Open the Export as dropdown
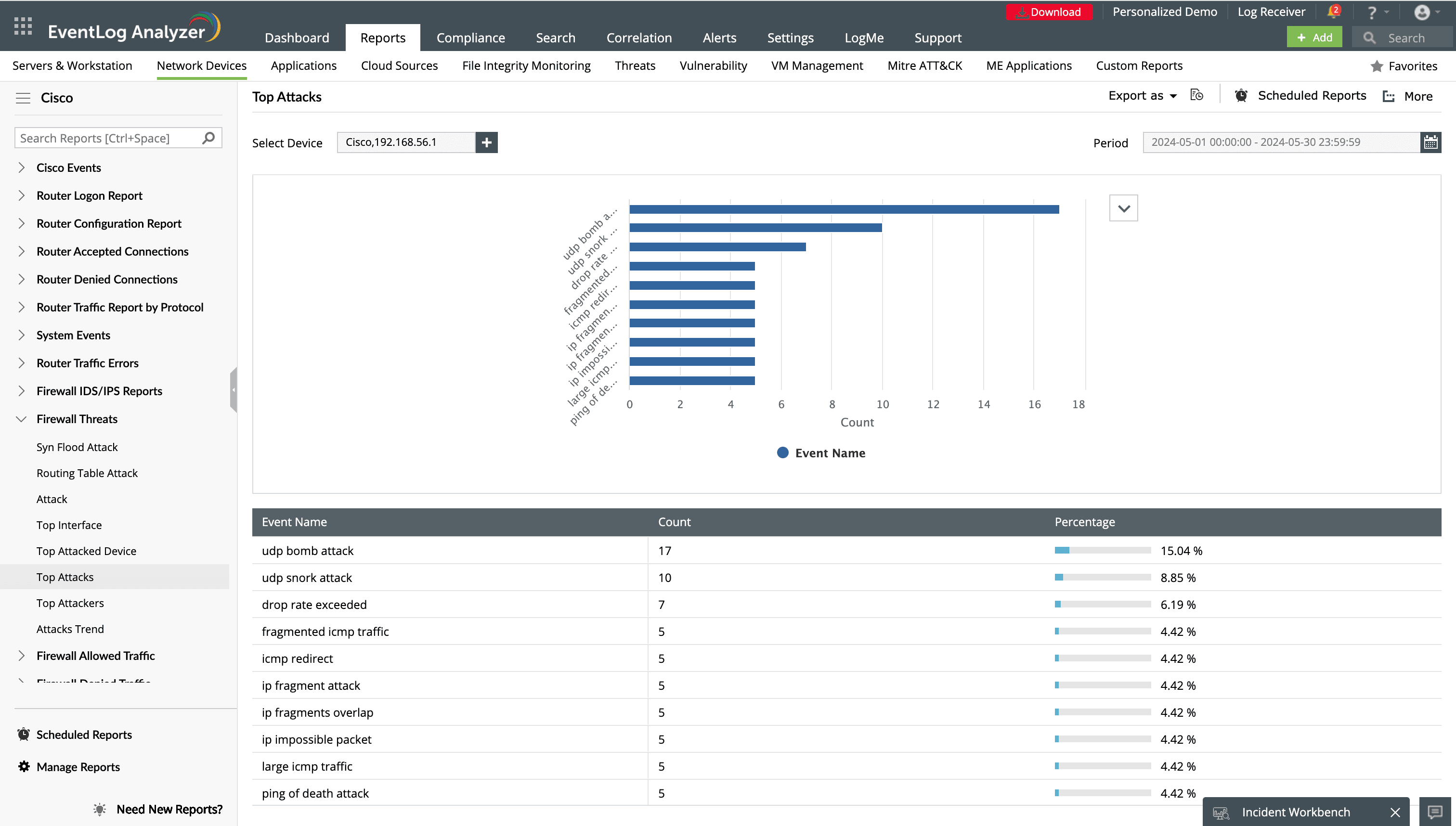Image resolution: width=1456 pixels, height=826 pixels. [1142, 96]
